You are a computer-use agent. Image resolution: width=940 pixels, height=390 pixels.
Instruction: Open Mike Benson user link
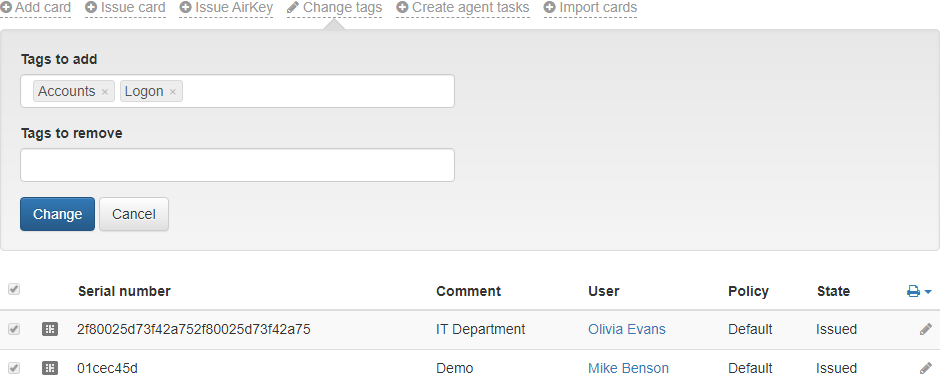[628, 368]
